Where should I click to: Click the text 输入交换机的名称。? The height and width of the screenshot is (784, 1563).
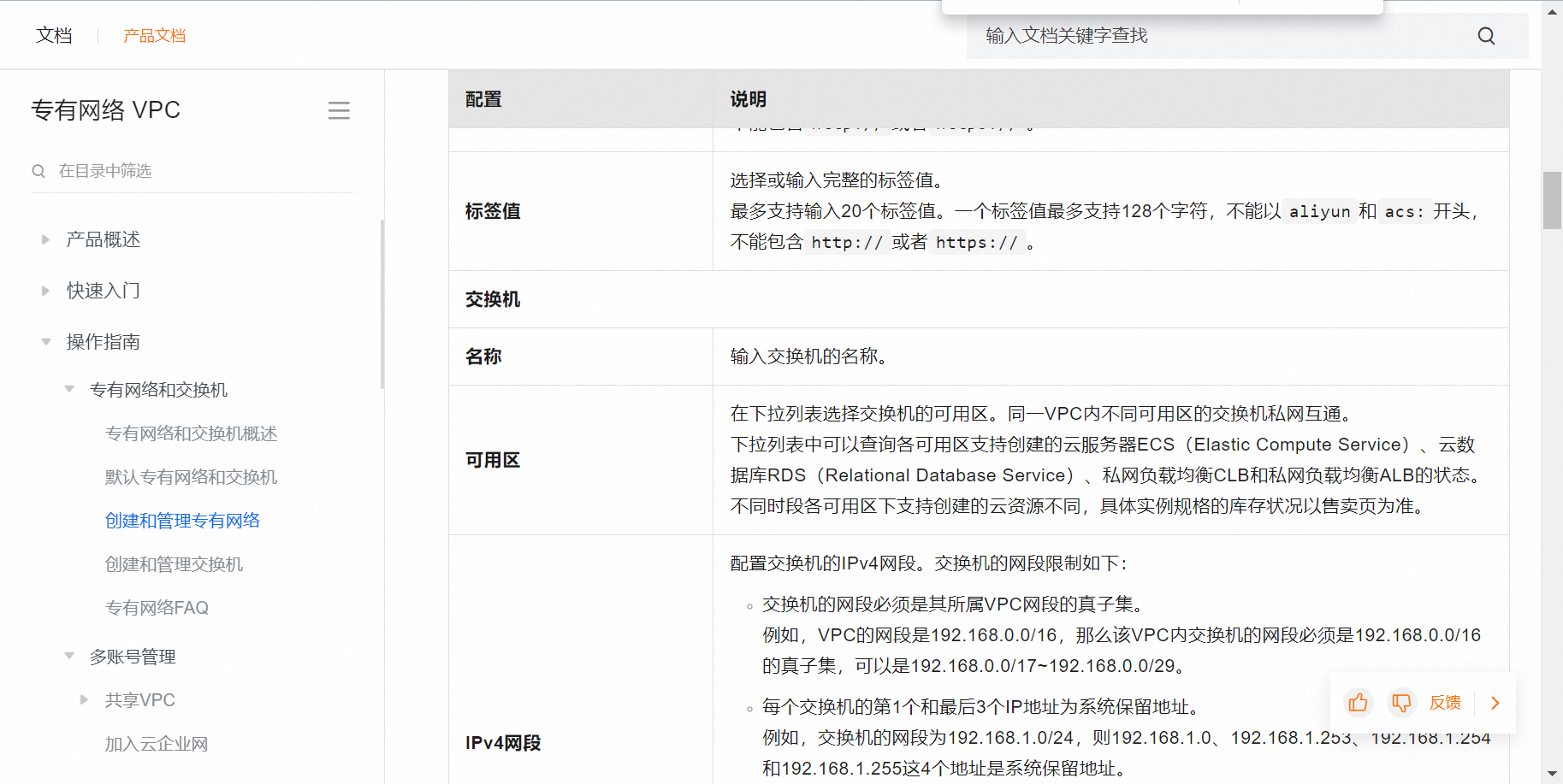(811, 357)
